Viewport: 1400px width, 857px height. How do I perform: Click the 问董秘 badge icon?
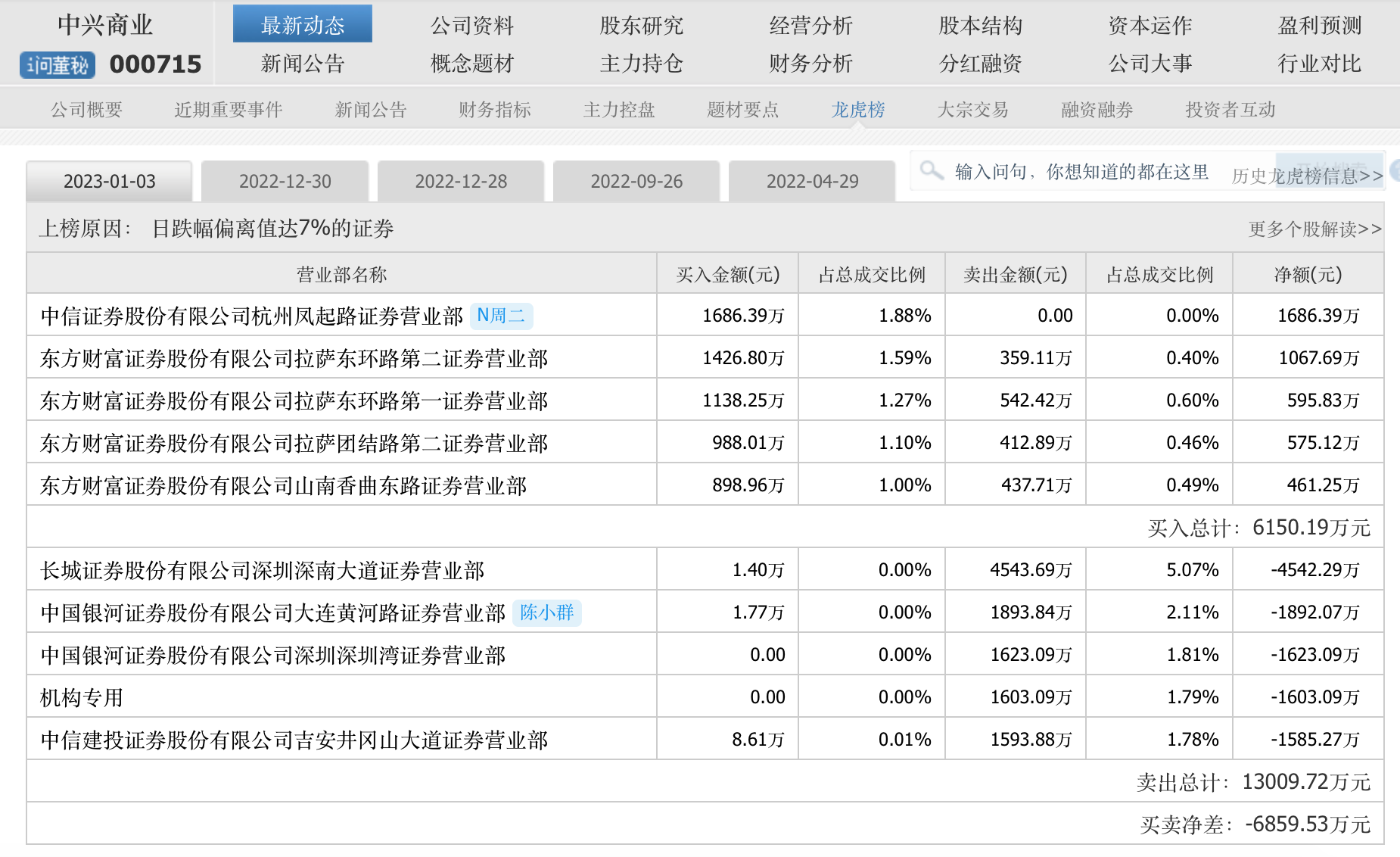coord(58,66)
